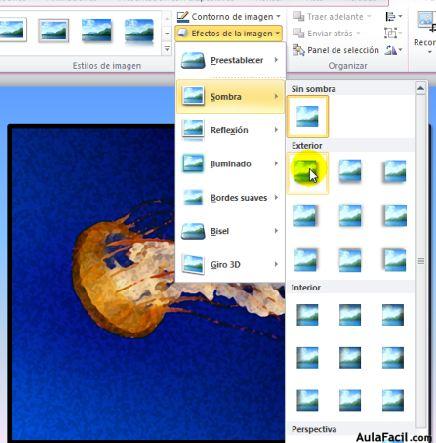This screenshot has height=443, width=436.
Task: Select the fourth picture style with reflection
Action: click(139, 32)
